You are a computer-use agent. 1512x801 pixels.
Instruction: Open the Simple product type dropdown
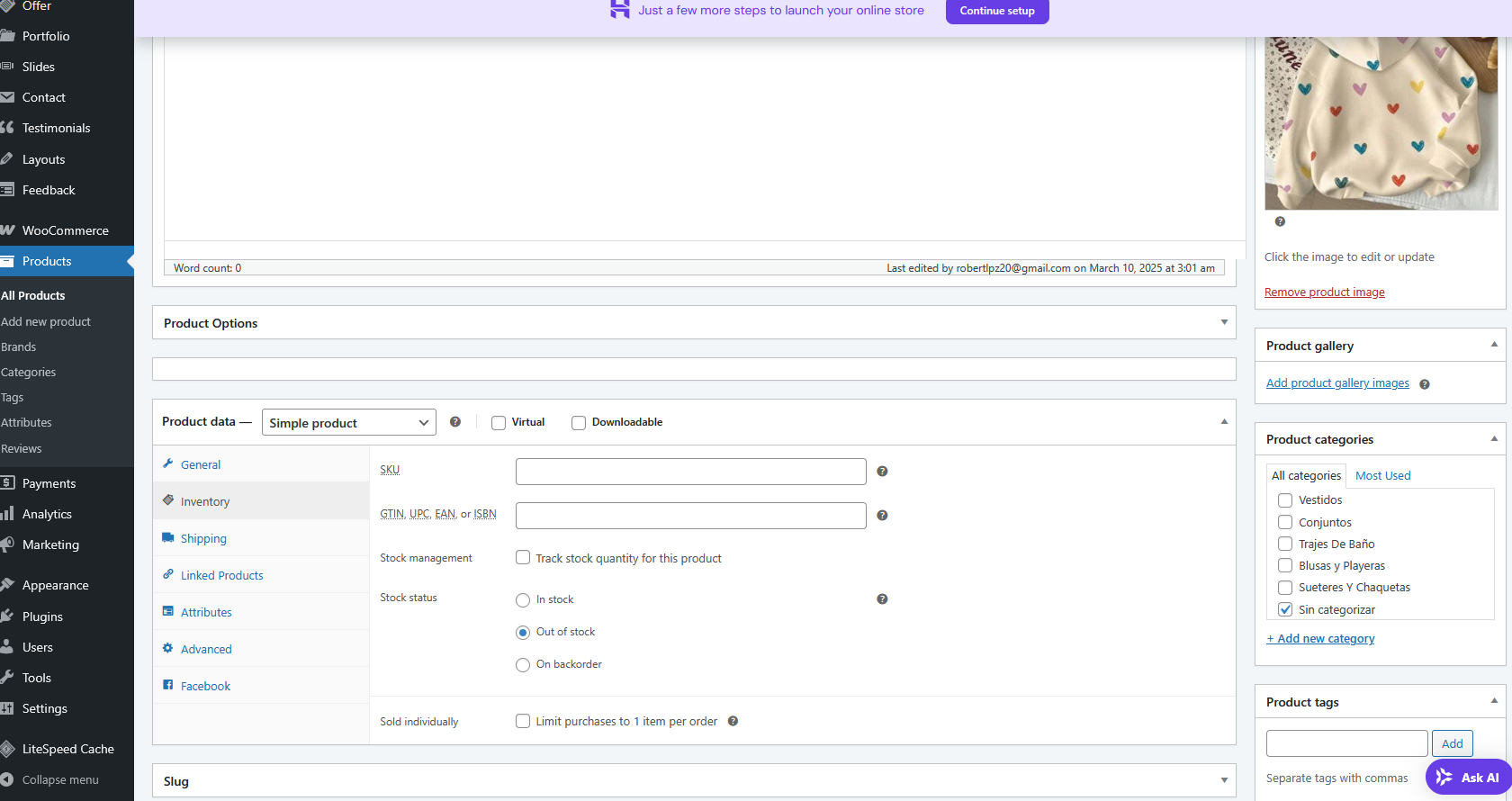point(348,423)
